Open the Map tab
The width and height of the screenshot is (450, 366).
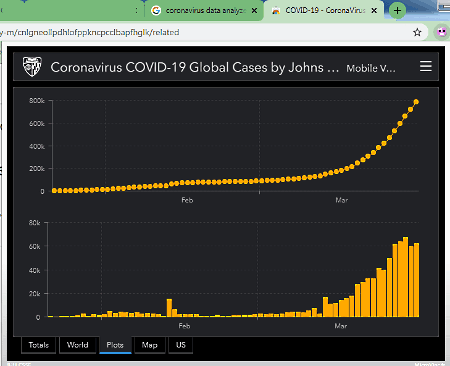(x=149, y=345)
